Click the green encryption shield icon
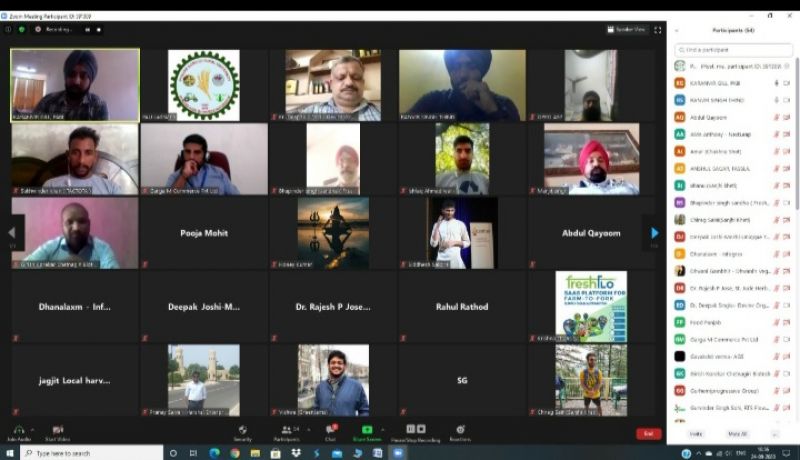Screen dimensions: 800x460 pyautogui.click(x=21, y=30)
